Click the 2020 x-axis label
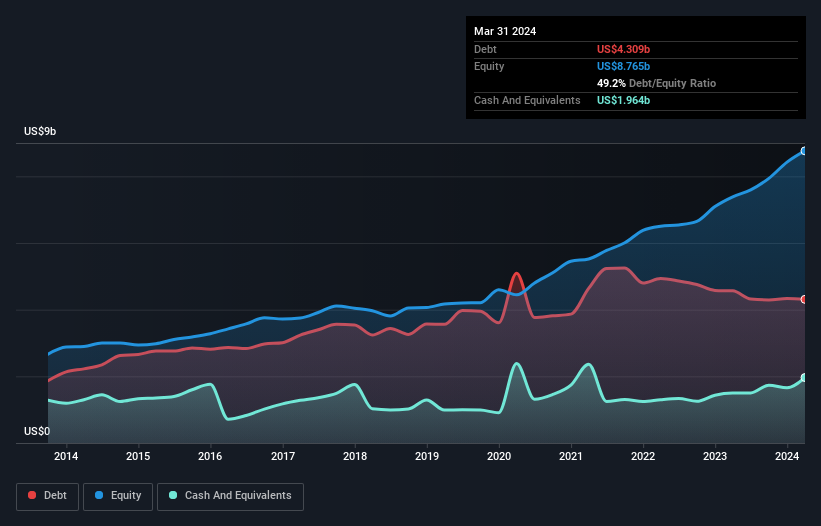 [x=499, y=456]
